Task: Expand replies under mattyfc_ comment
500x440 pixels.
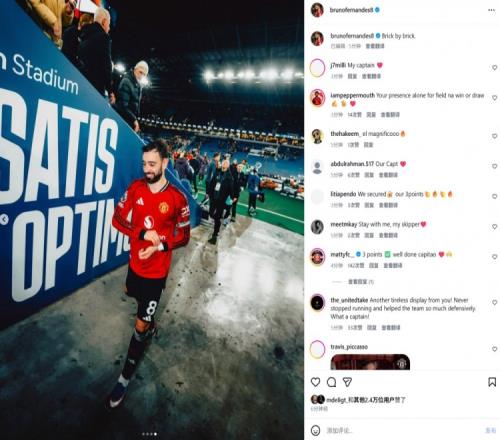Action: click(361, 282)
